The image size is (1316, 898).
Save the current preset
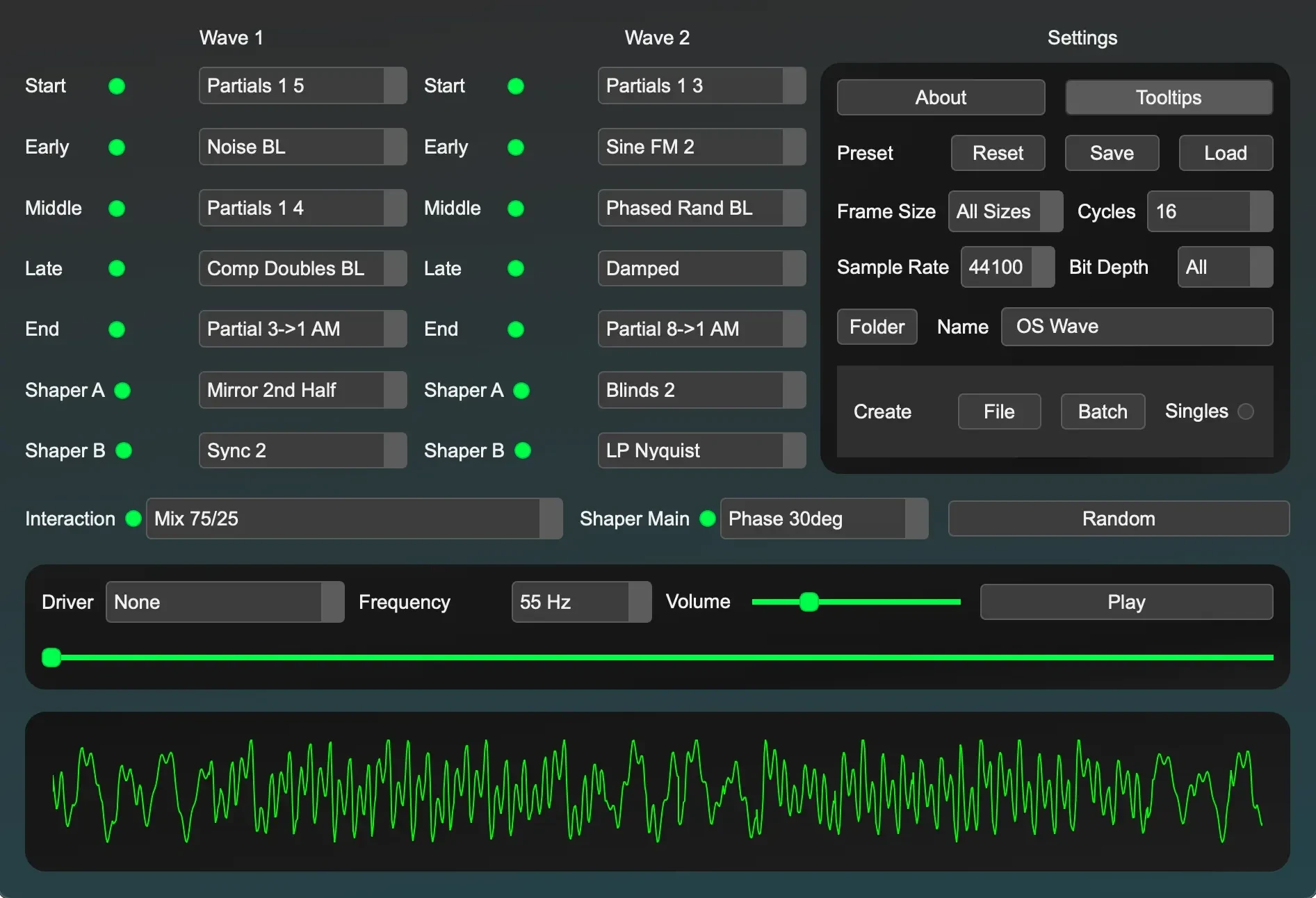(x=1112, y=153)
